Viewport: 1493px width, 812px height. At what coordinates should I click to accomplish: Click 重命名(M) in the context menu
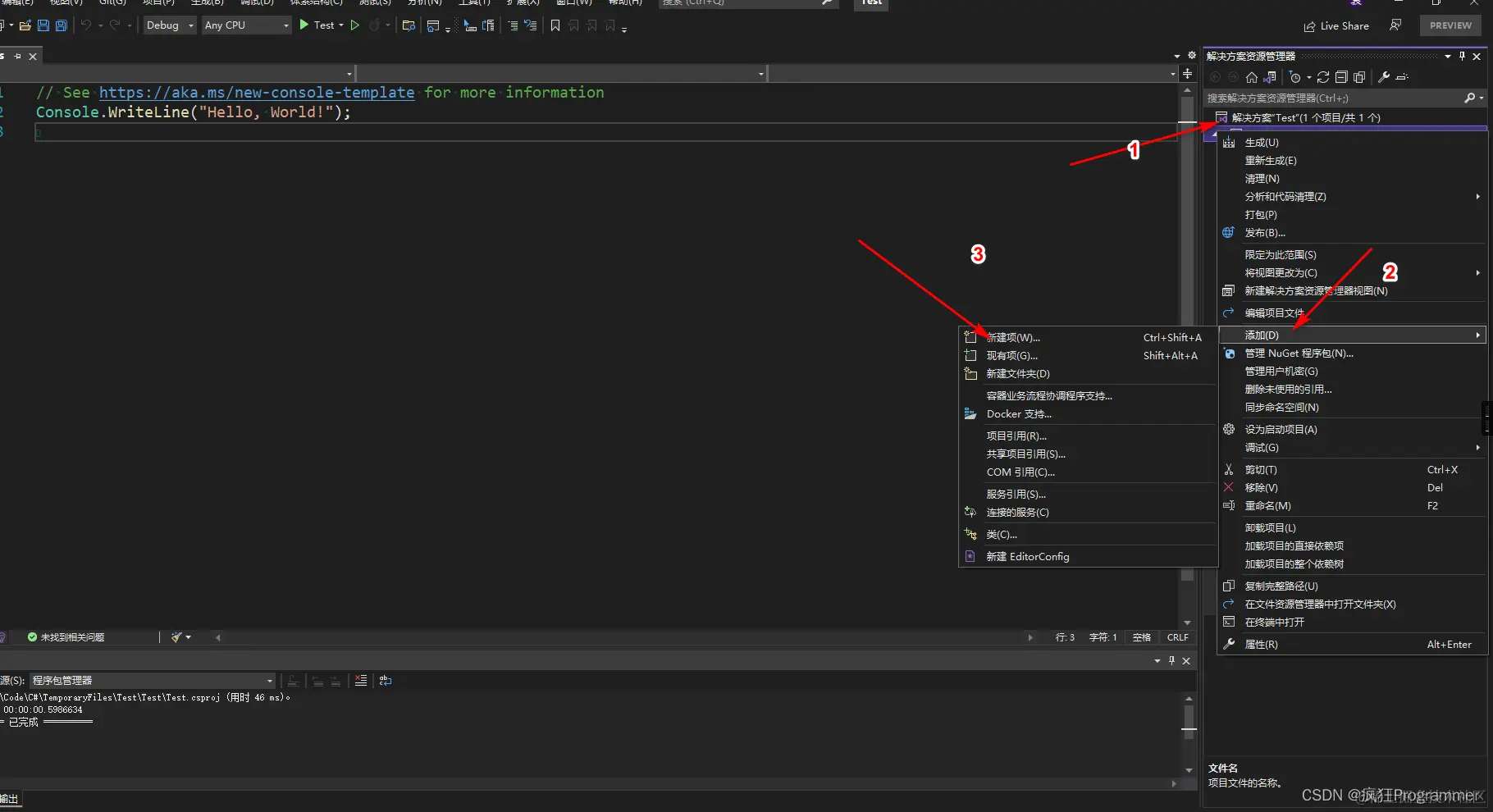pos(1352,506)
